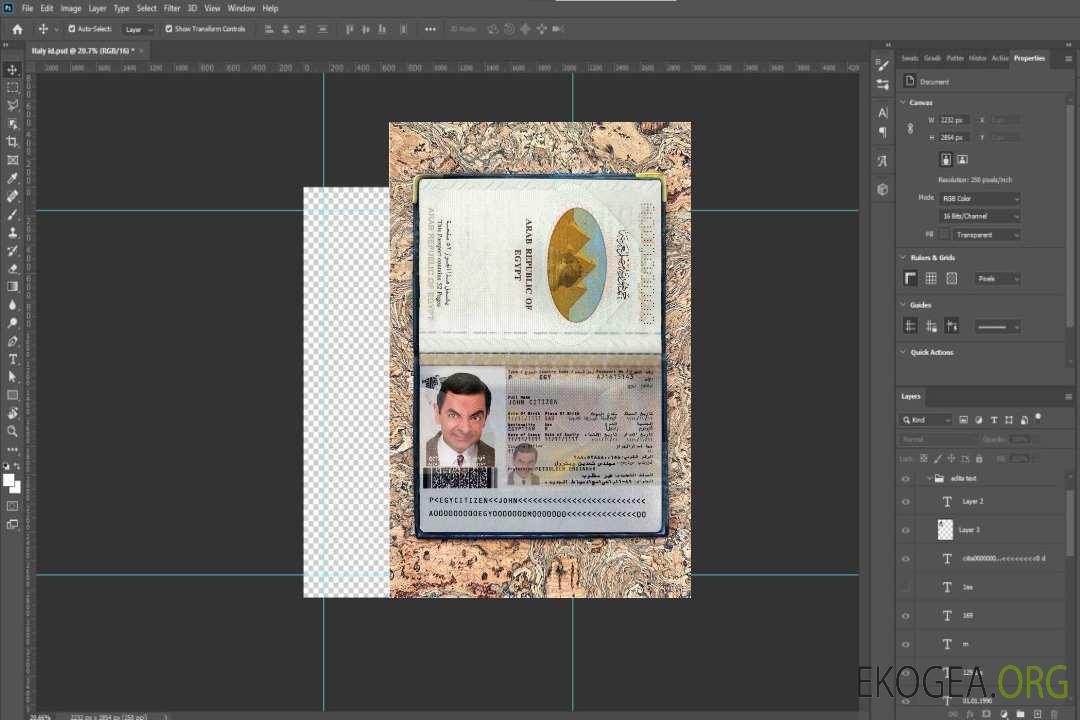Open the Layers Kind filter dropdown
This screenshot has height=720, width=1080.
click(x=926, y=420)
